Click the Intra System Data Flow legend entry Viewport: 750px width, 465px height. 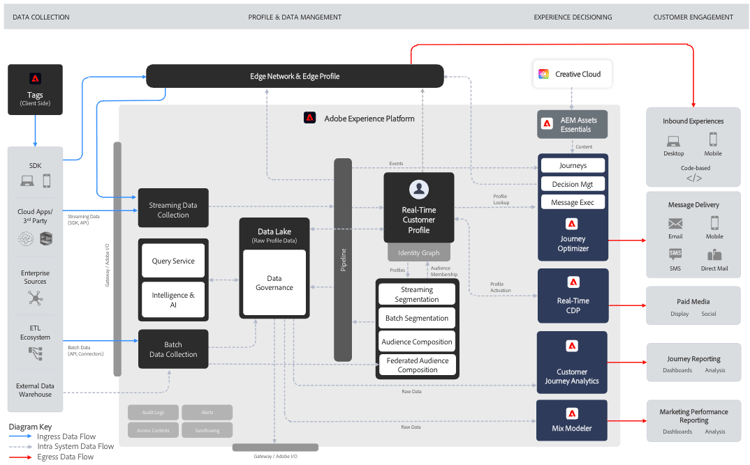62,446
